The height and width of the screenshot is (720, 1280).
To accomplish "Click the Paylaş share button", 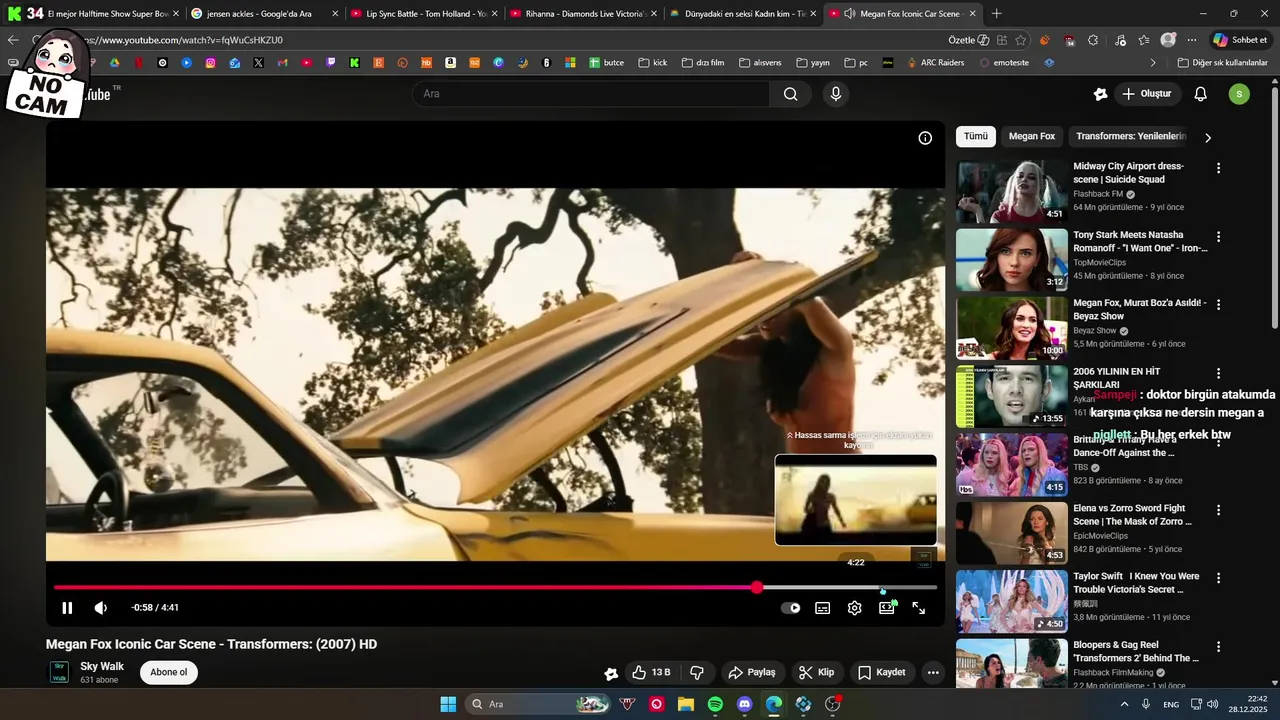I will pyautogui.click(x=752, y=672).
